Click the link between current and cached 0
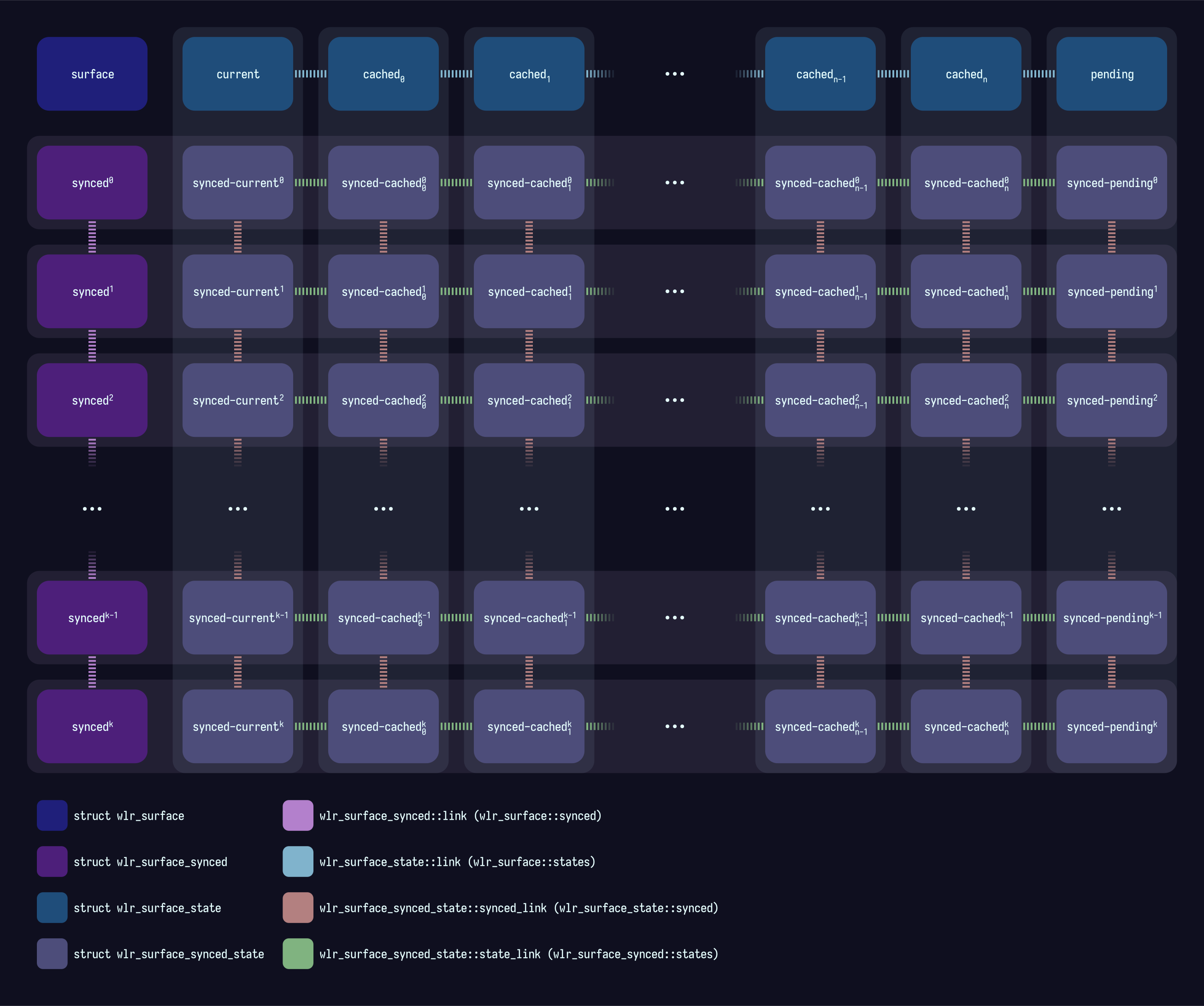The height and width of the screenshot is (1006, 1204). click(x=310, y=74)
